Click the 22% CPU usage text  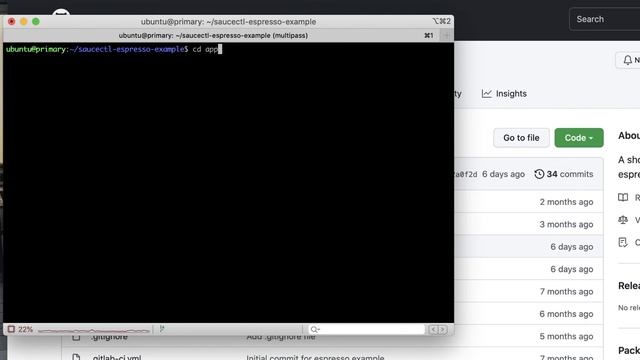(x=25, y=329)
